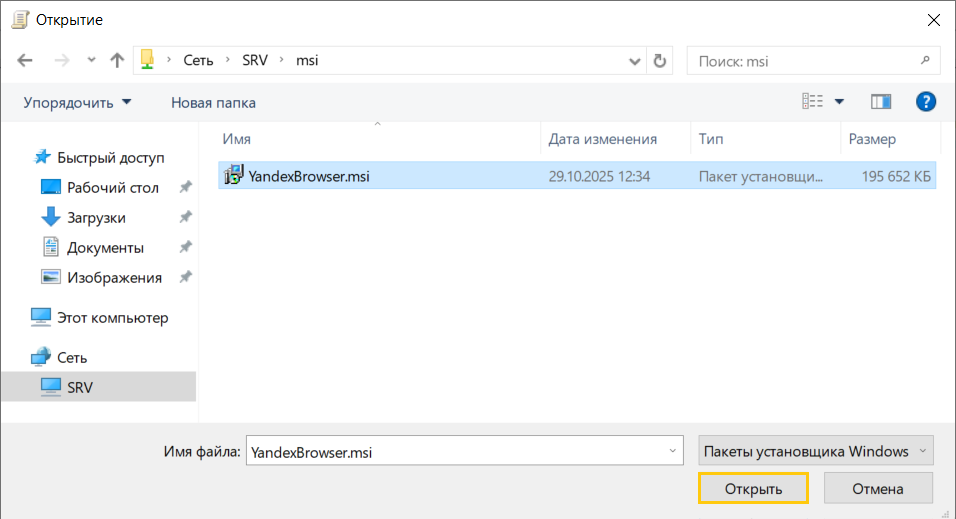Open the address bar history dropdown
Image resolution: width=956 pixels, height=519 pixels.
(x=635, y=61)
